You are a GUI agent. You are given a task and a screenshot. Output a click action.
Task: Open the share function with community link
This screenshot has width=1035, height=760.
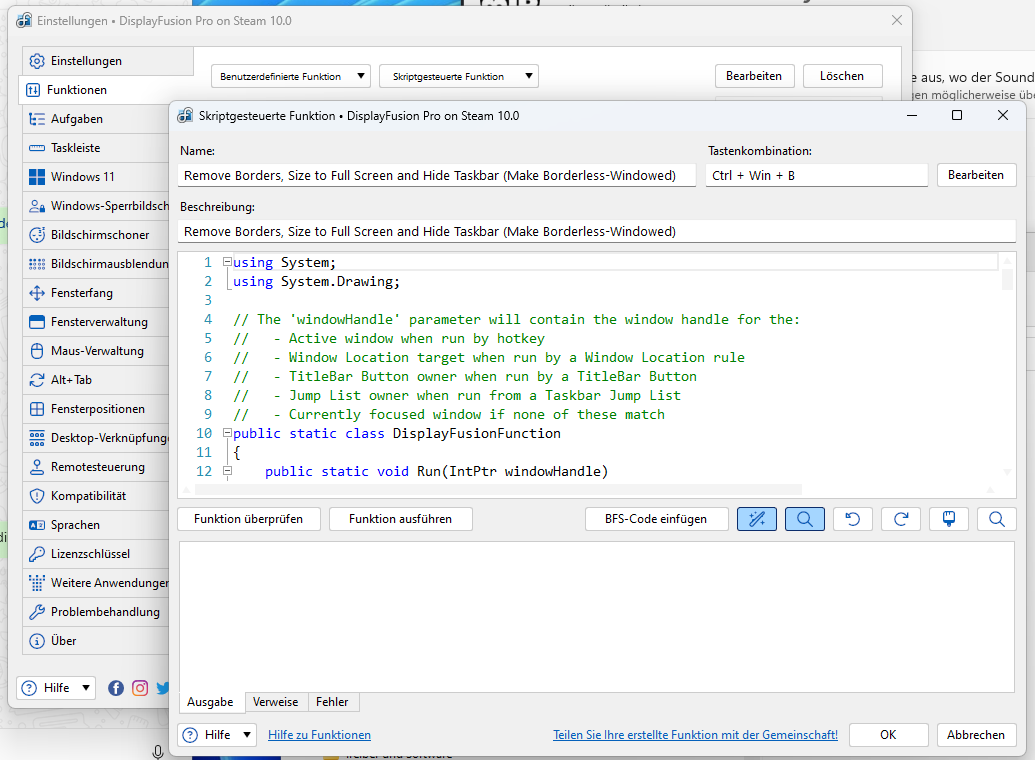[696, 735]
